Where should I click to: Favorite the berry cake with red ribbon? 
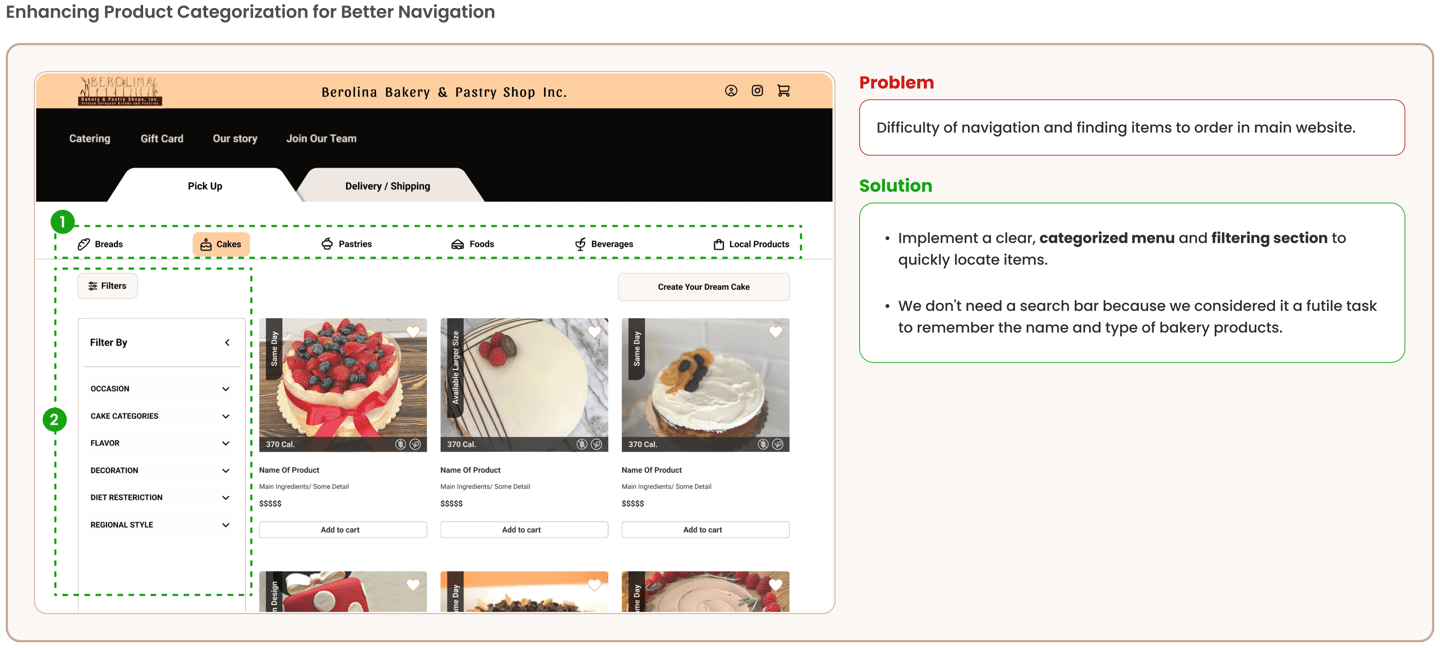click(413, 332)
